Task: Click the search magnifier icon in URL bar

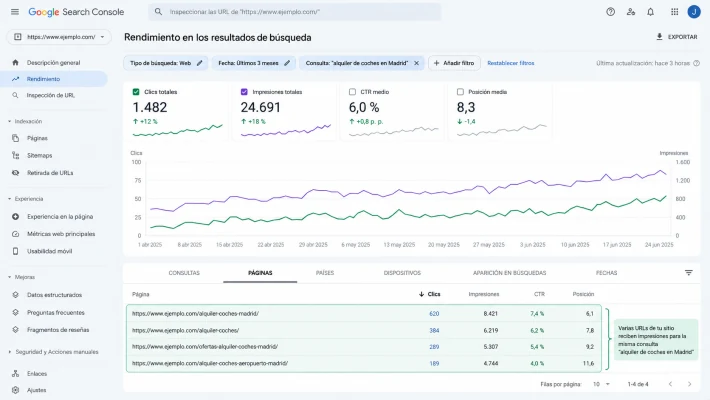Action: click(158, 12)
